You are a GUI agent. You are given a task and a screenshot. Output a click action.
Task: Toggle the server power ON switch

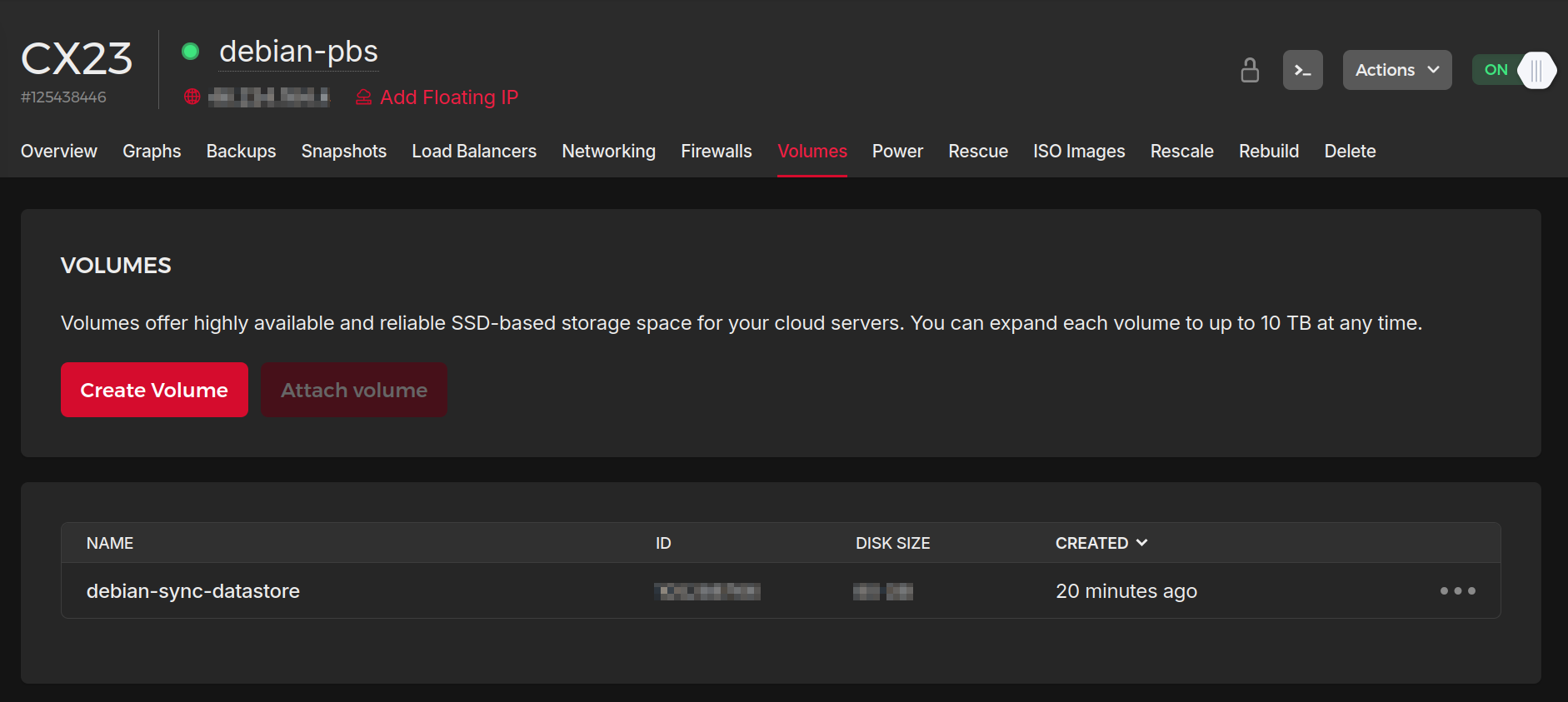[1514, 70]
